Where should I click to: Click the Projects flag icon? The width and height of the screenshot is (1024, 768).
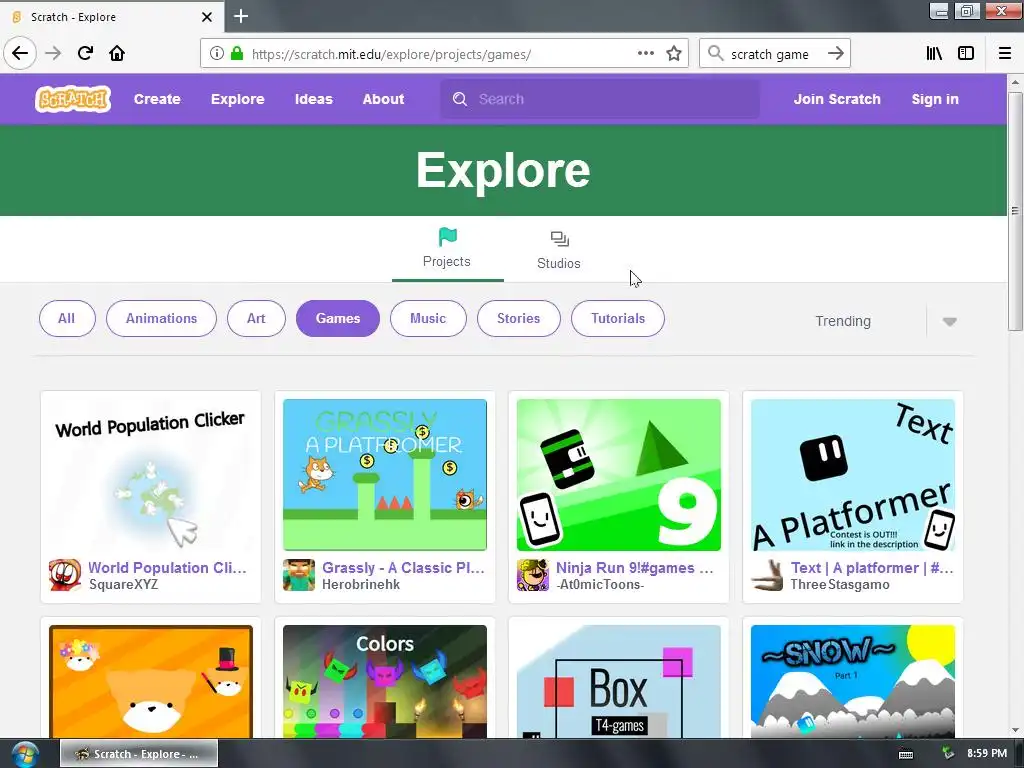point(447,236)
